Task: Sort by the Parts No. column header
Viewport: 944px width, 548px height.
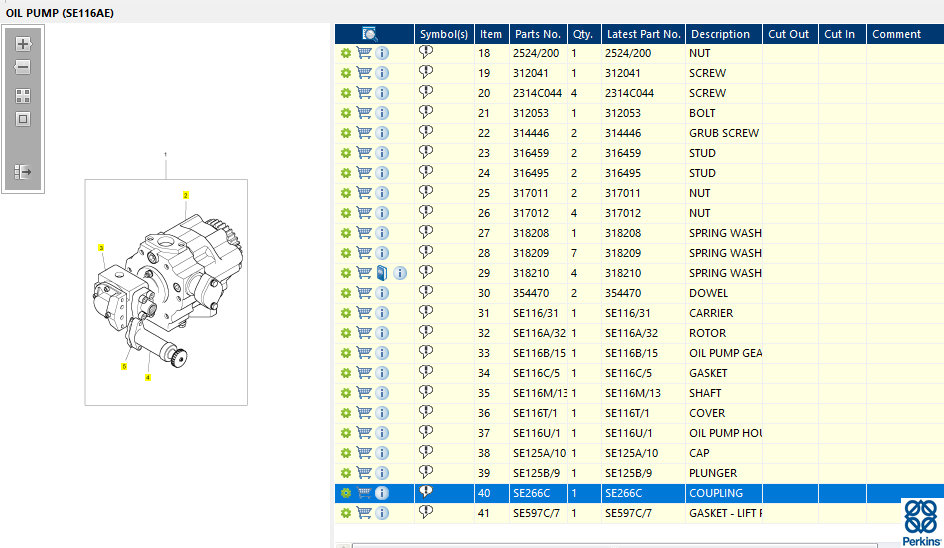Action: point(537,34)
